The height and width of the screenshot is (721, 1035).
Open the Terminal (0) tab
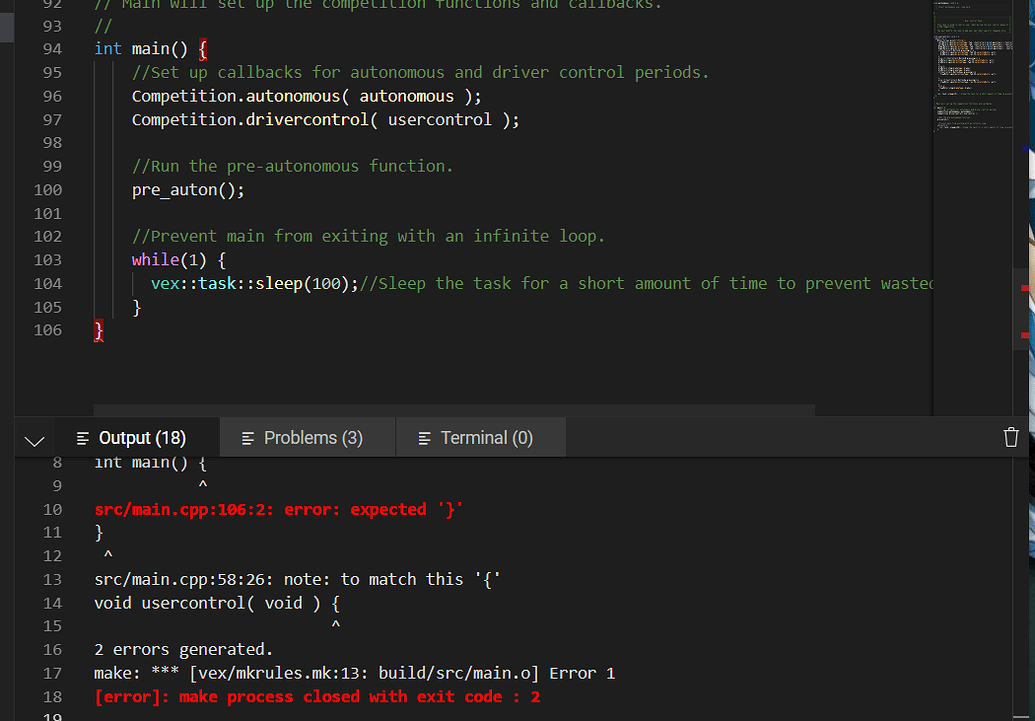click(475, 438)
